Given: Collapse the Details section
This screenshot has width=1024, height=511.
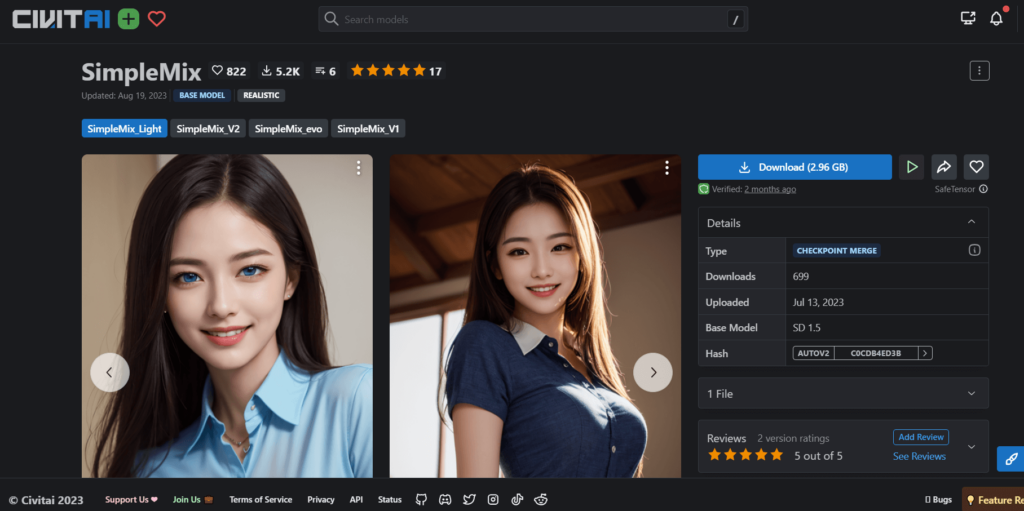Looking at the screenshot, I should (x=971, y=222).
